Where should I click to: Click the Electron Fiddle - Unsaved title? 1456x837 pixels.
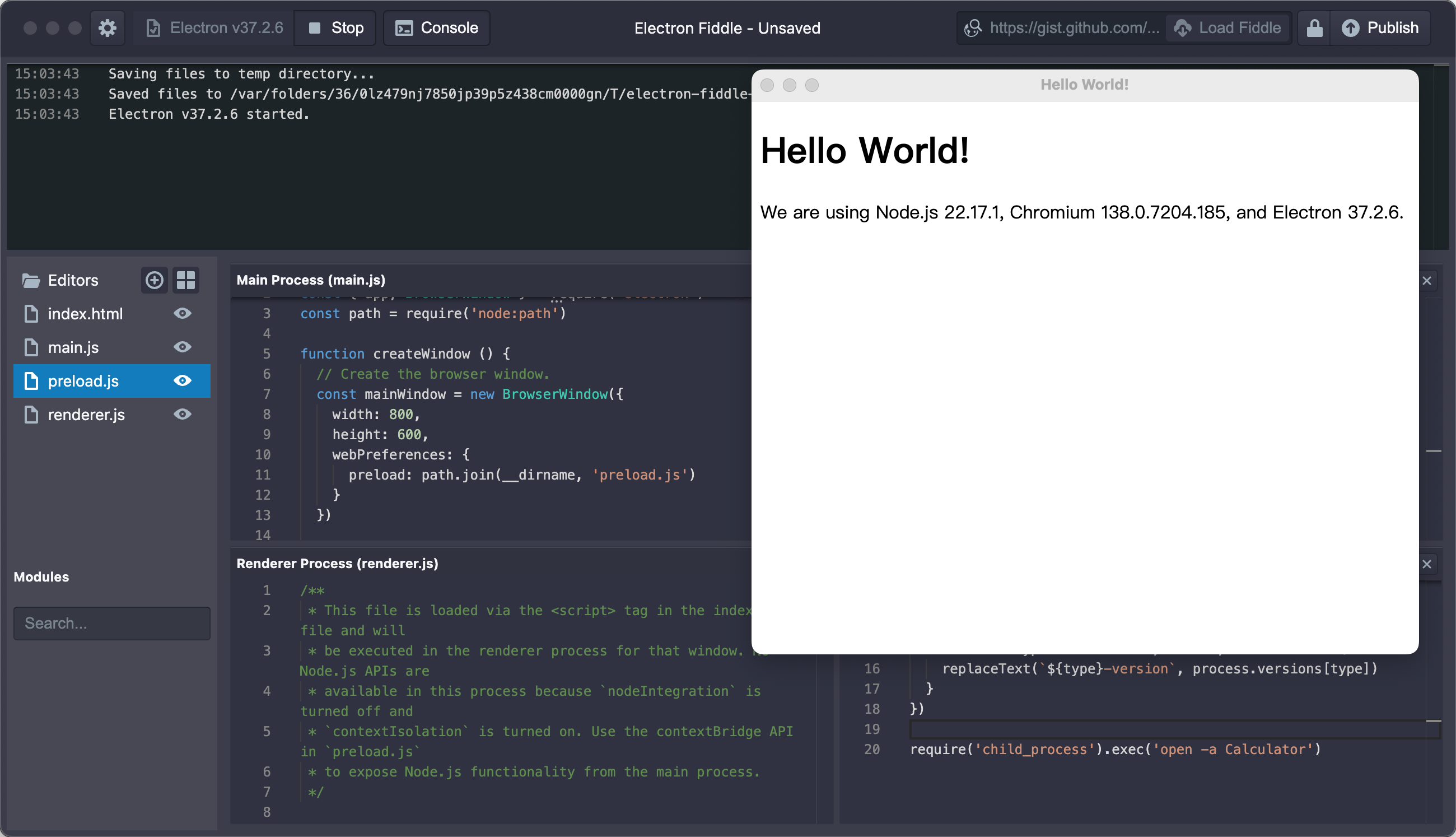pos(727,28)
